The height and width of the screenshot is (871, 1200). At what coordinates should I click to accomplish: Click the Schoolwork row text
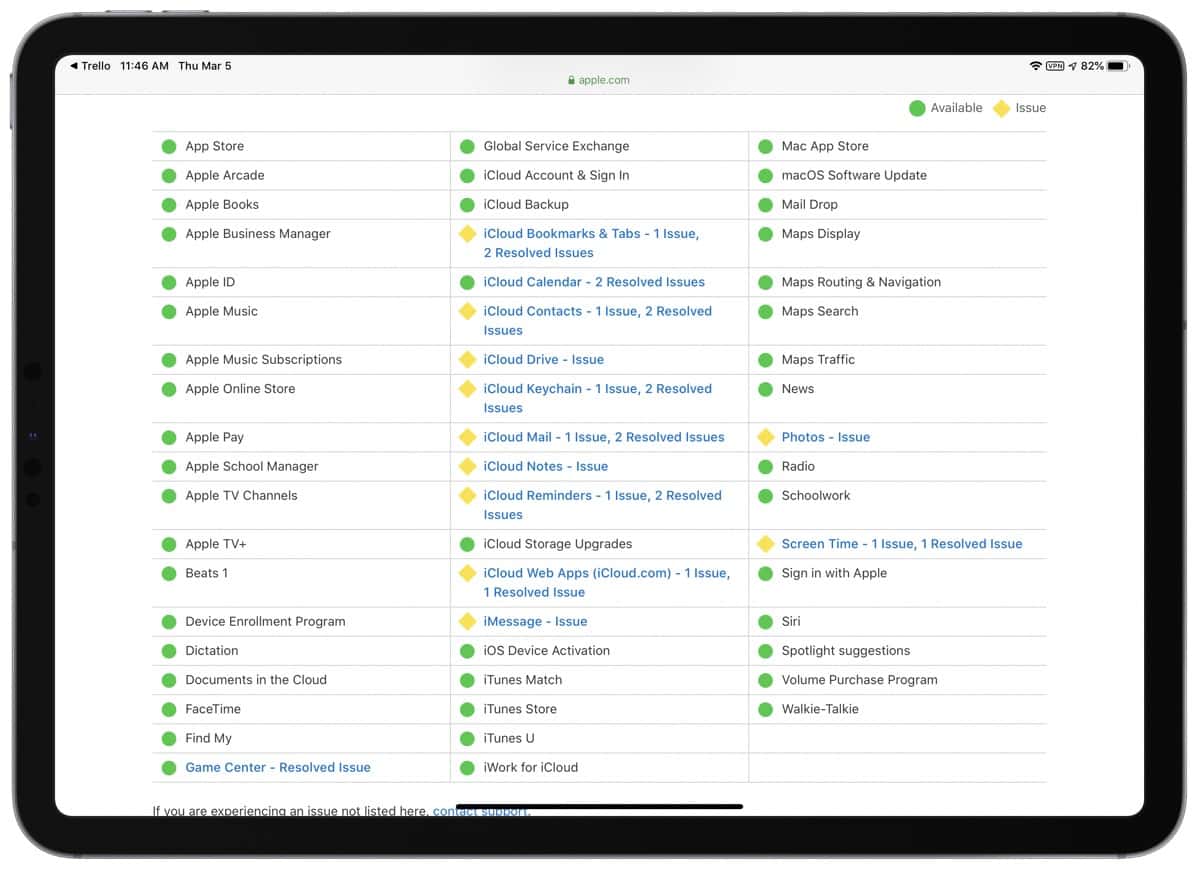pyautogui.click(x=816, y=495)
